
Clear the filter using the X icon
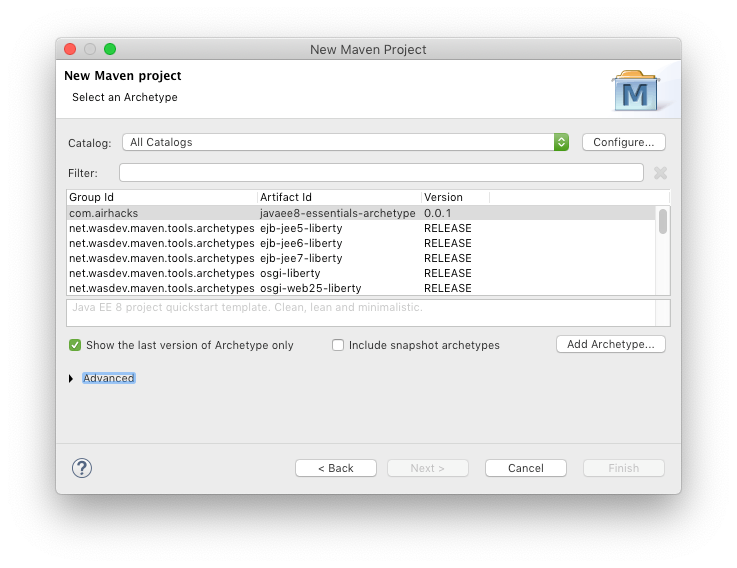[660, 173]
